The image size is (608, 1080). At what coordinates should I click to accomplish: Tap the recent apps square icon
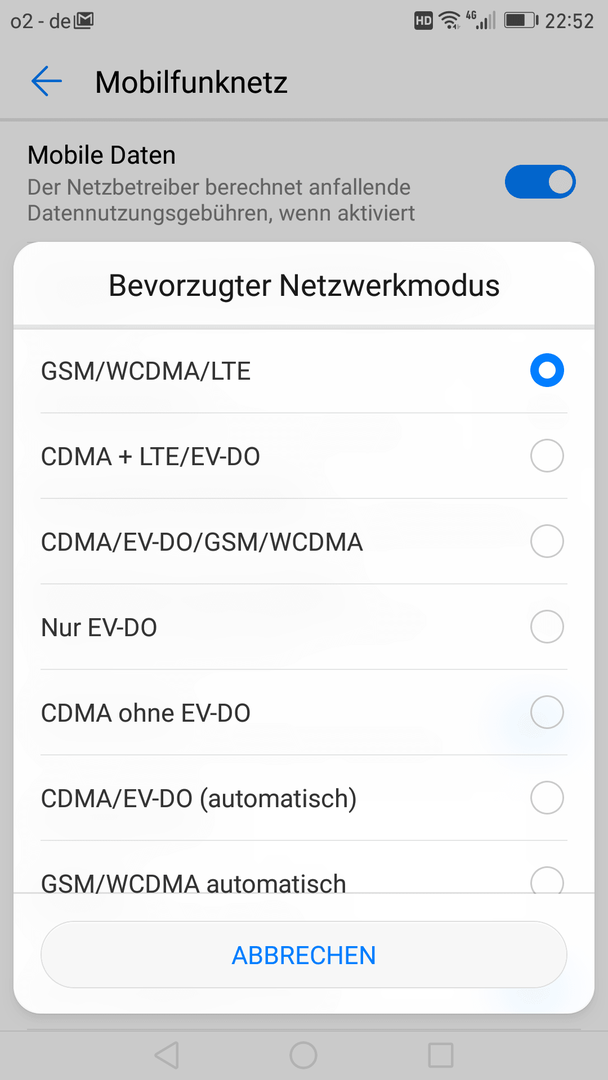pyautogui.click(x=441, y=1055)
